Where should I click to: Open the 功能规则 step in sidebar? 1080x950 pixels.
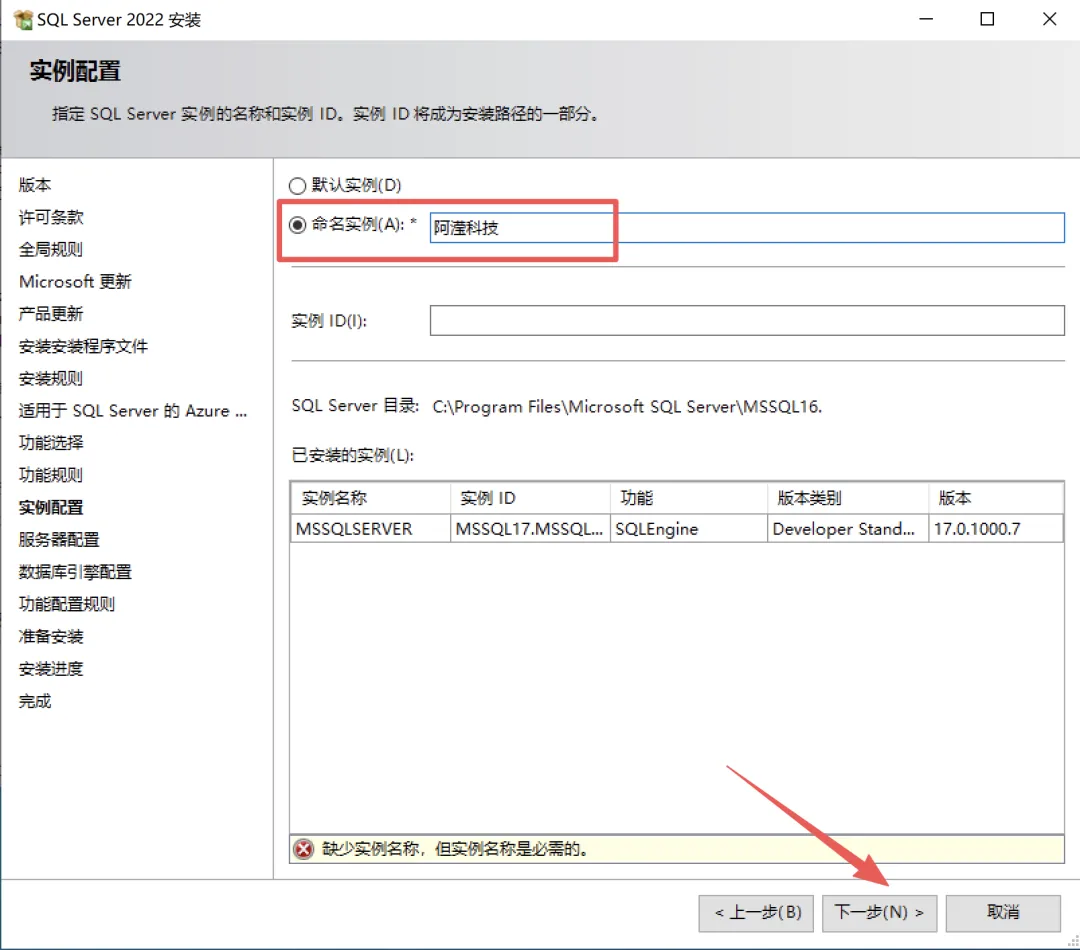(51, 475)
